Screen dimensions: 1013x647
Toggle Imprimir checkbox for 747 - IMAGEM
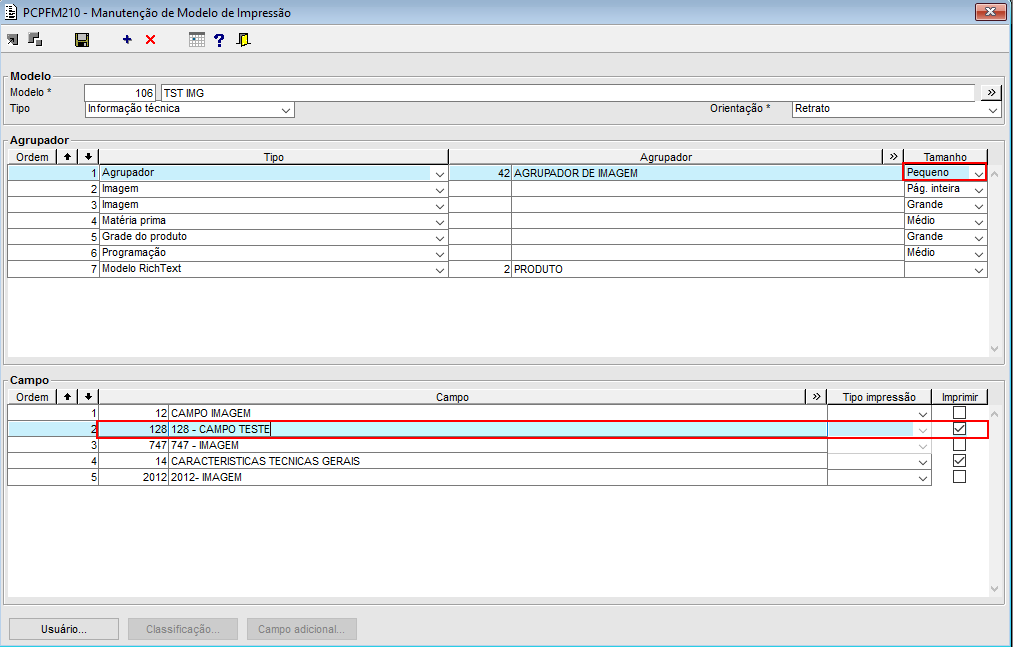pyautogui.click(x=959, y=445)
